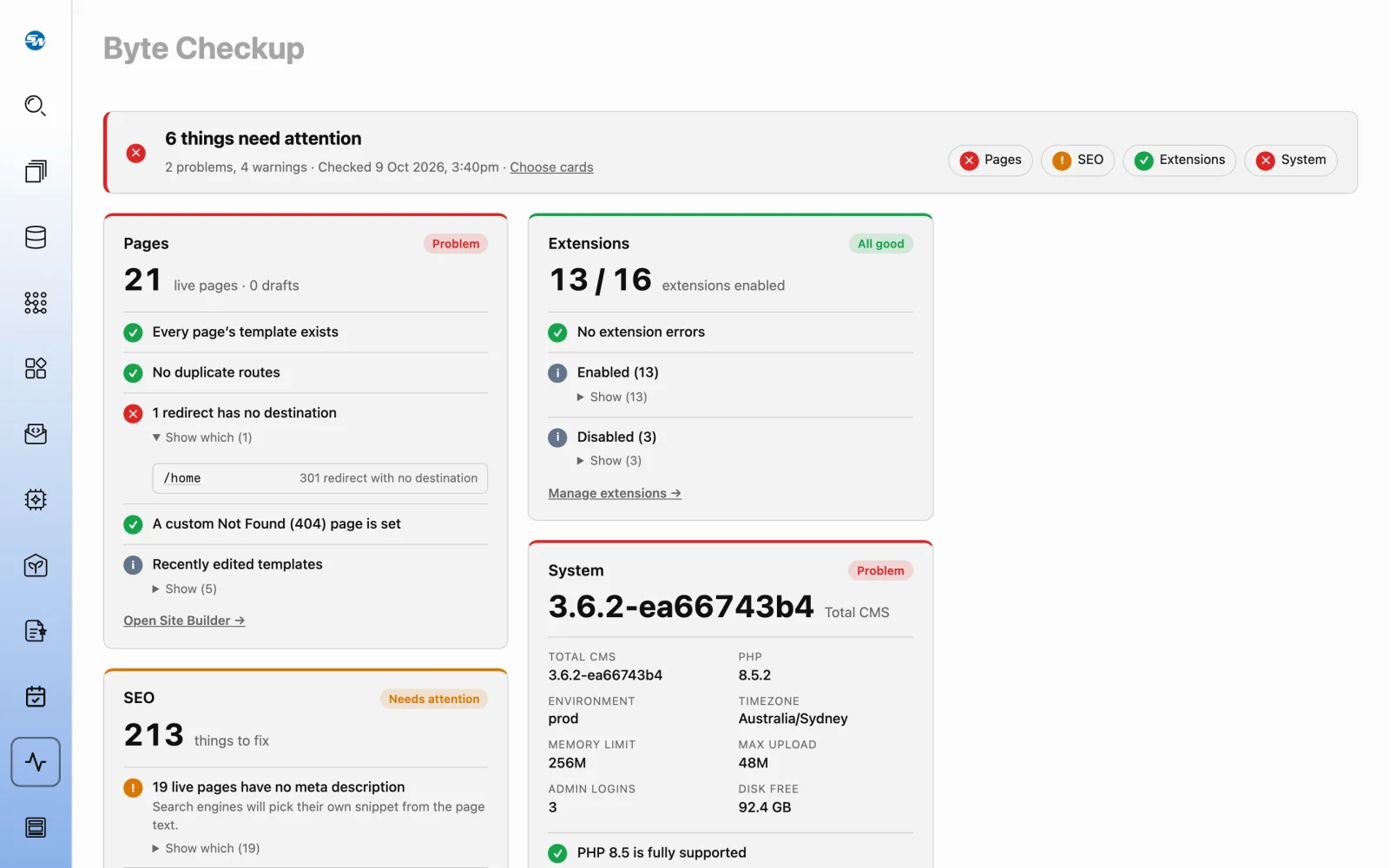Viewport: 1389px width, 868px height.
Task: Select the activity pulse checkup icon
Action: (36, 762)
